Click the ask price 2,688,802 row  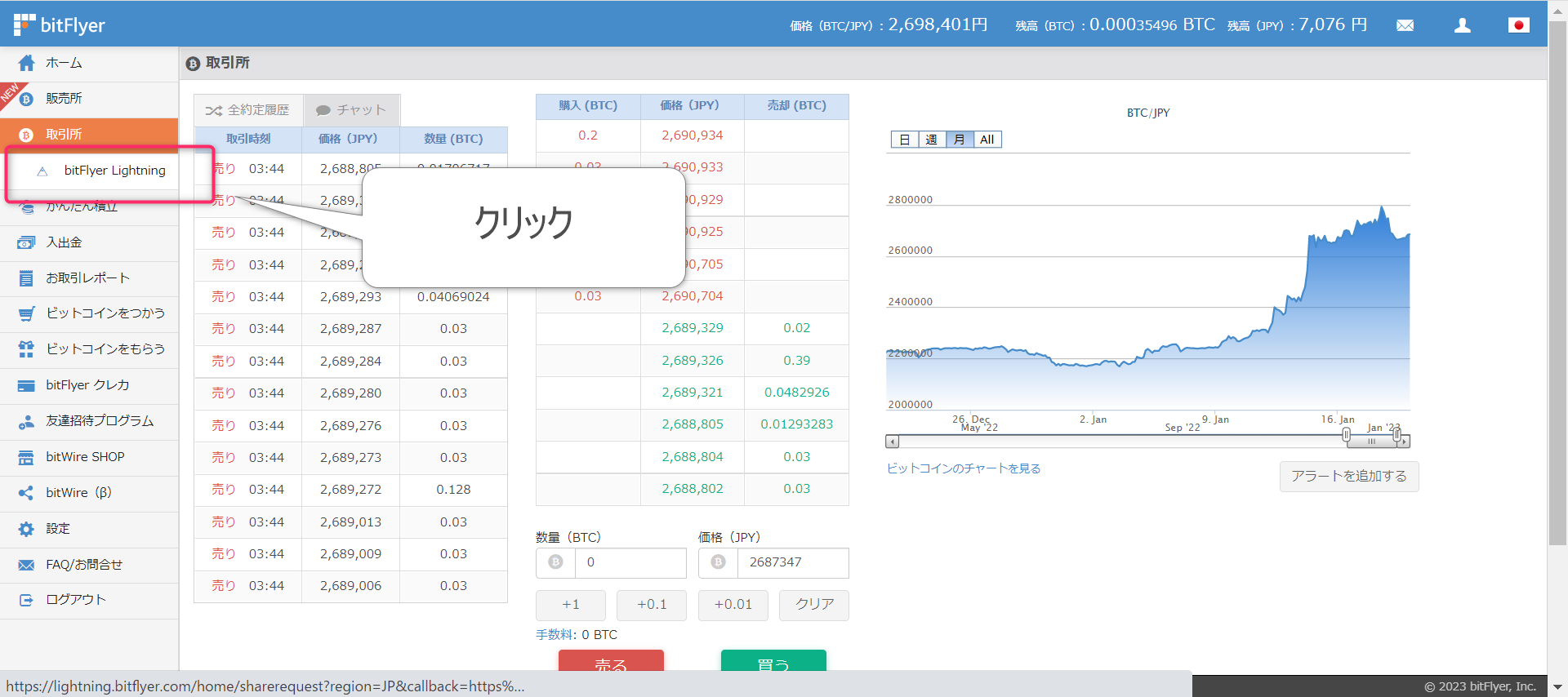pos(693,489)
